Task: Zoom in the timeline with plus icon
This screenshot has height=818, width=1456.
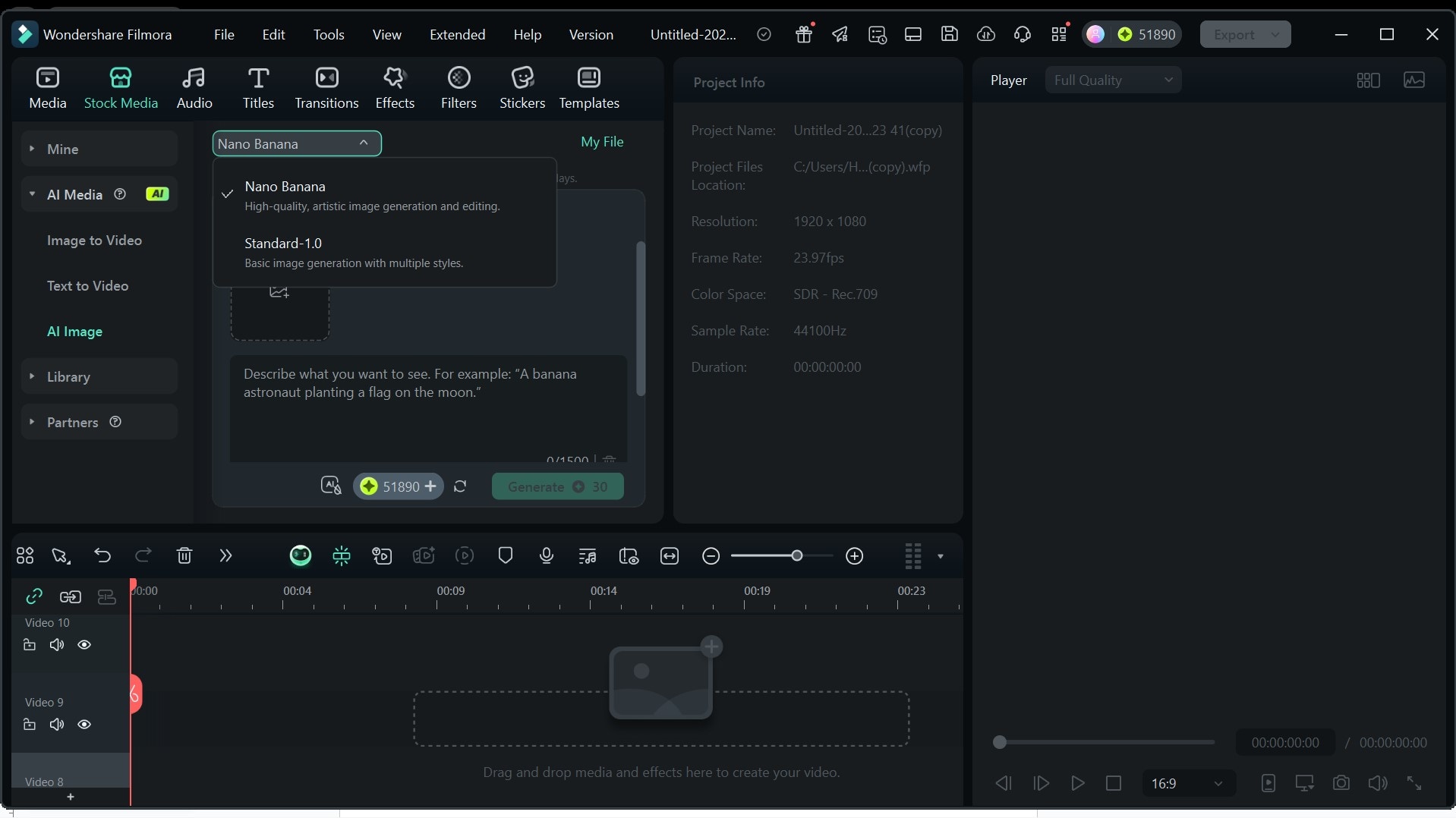Action: pos(855,556)
